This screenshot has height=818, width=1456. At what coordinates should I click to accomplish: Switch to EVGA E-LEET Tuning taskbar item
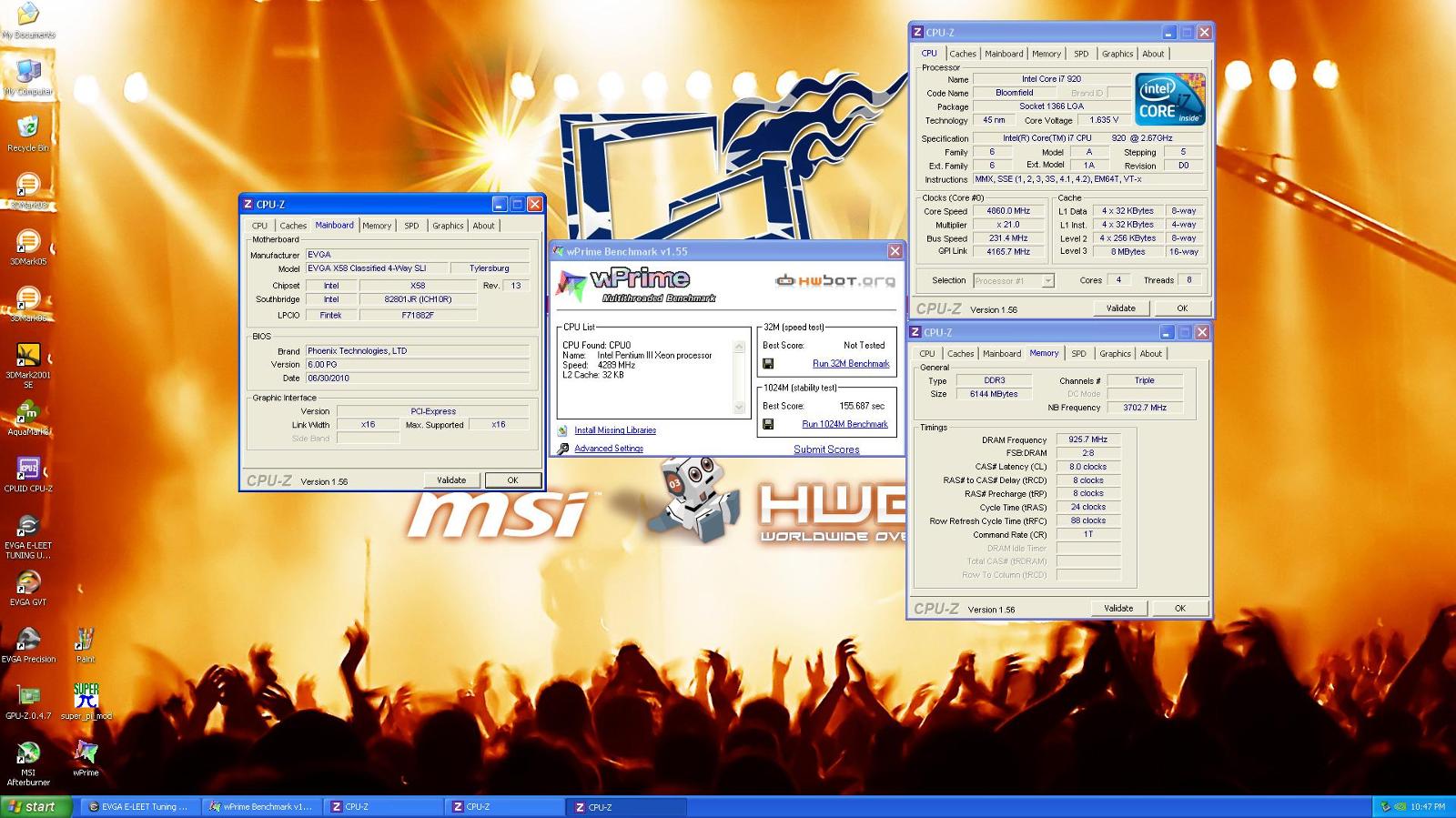139,807
